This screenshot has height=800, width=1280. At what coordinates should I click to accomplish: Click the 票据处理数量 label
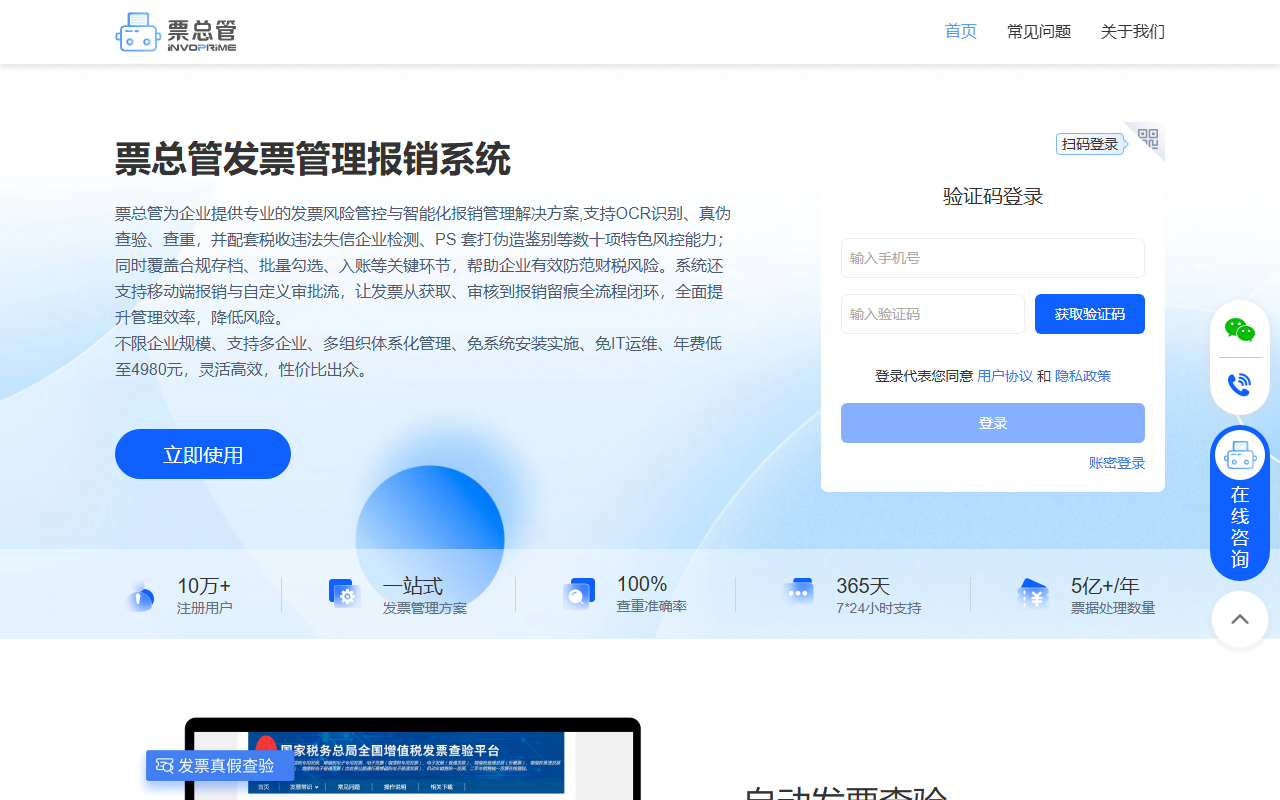(x=1113, y=608)
